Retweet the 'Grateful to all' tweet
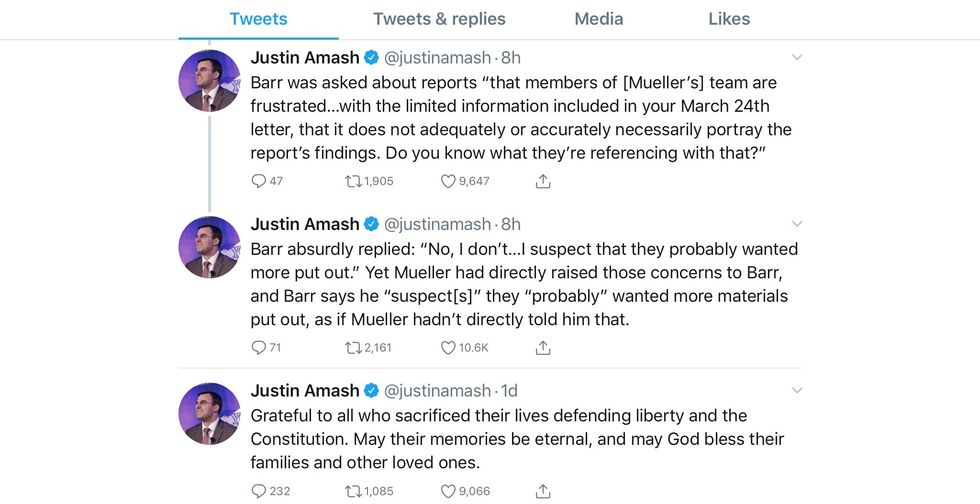 pos(353,491)
